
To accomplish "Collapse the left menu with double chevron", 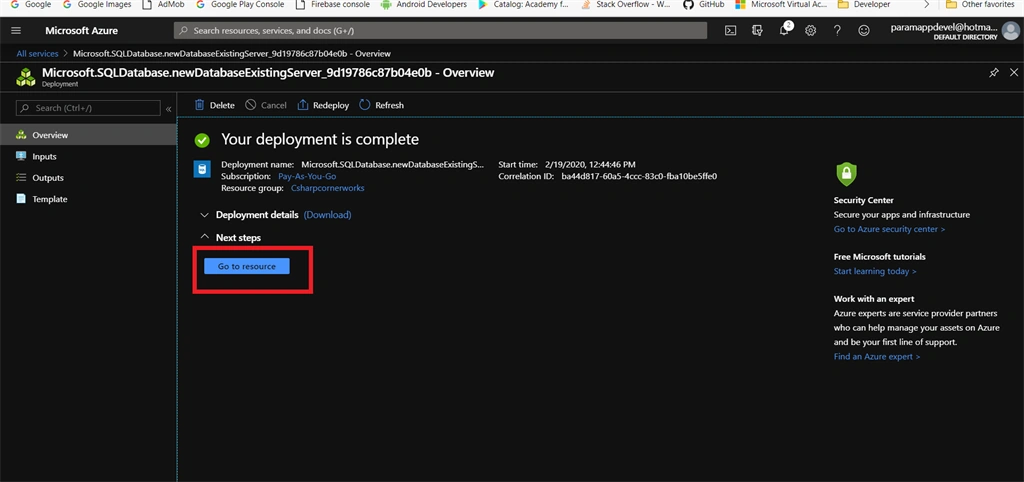I will pyautogui.click(x=168, y=108).
